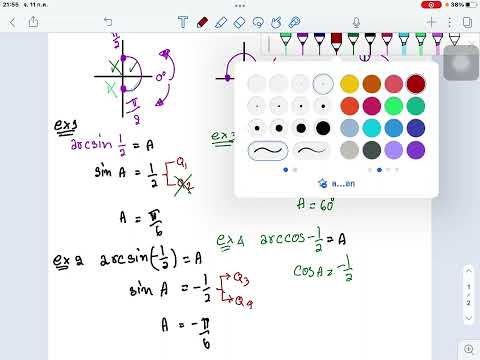The width and height of the screenshot is (480, 360).
Task: Select the Eraser tool
Action: [x=239, y=22]
